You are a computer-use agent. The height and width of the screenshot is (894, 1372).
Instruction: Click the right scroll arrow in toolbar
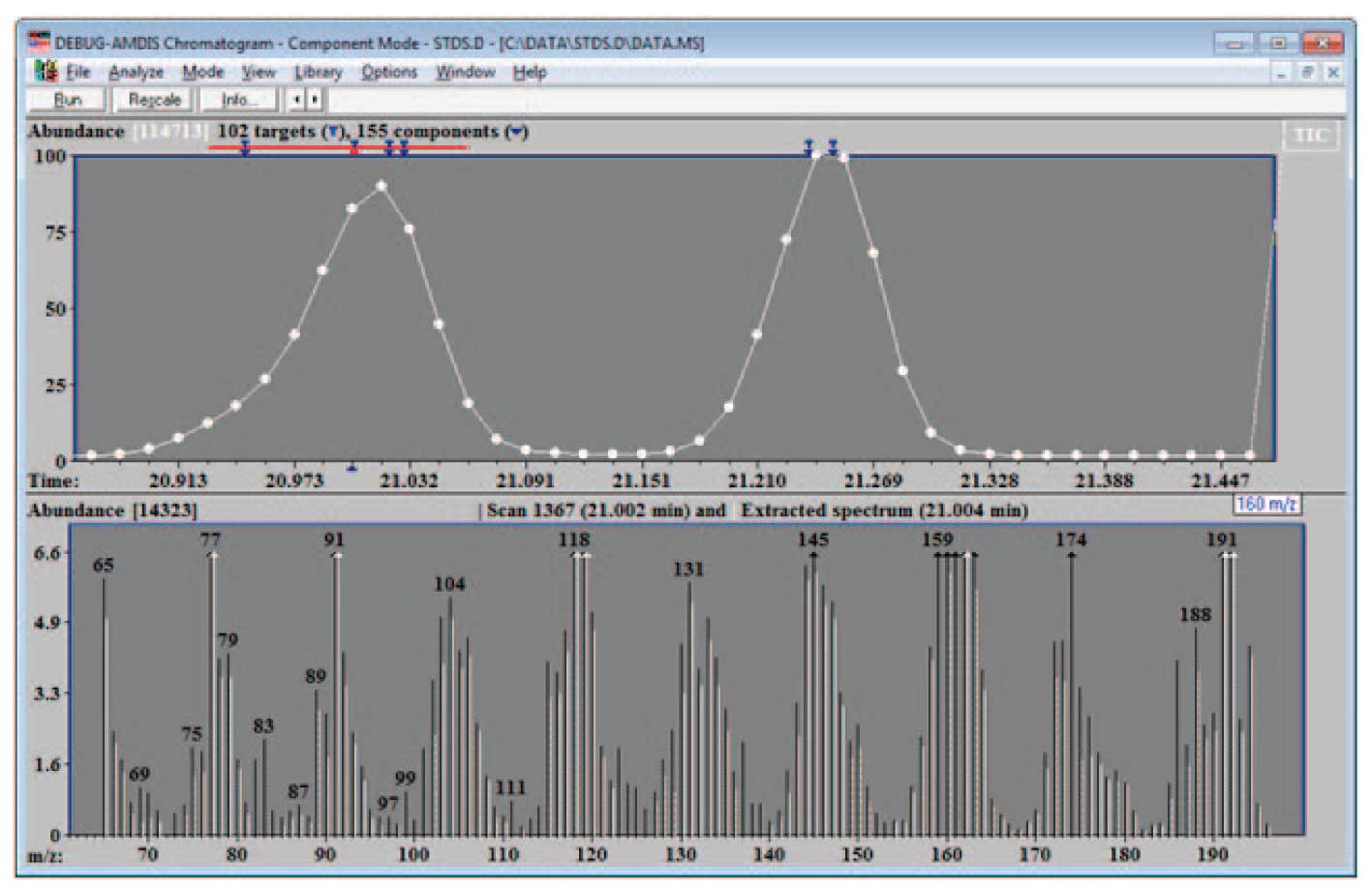pyautogui.click(x=314, y=100)
